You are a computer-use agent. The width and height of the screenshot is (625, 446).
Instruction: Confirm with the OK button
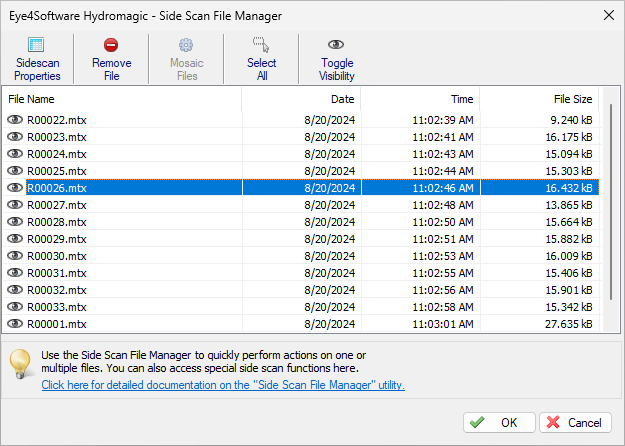(499, 422)
